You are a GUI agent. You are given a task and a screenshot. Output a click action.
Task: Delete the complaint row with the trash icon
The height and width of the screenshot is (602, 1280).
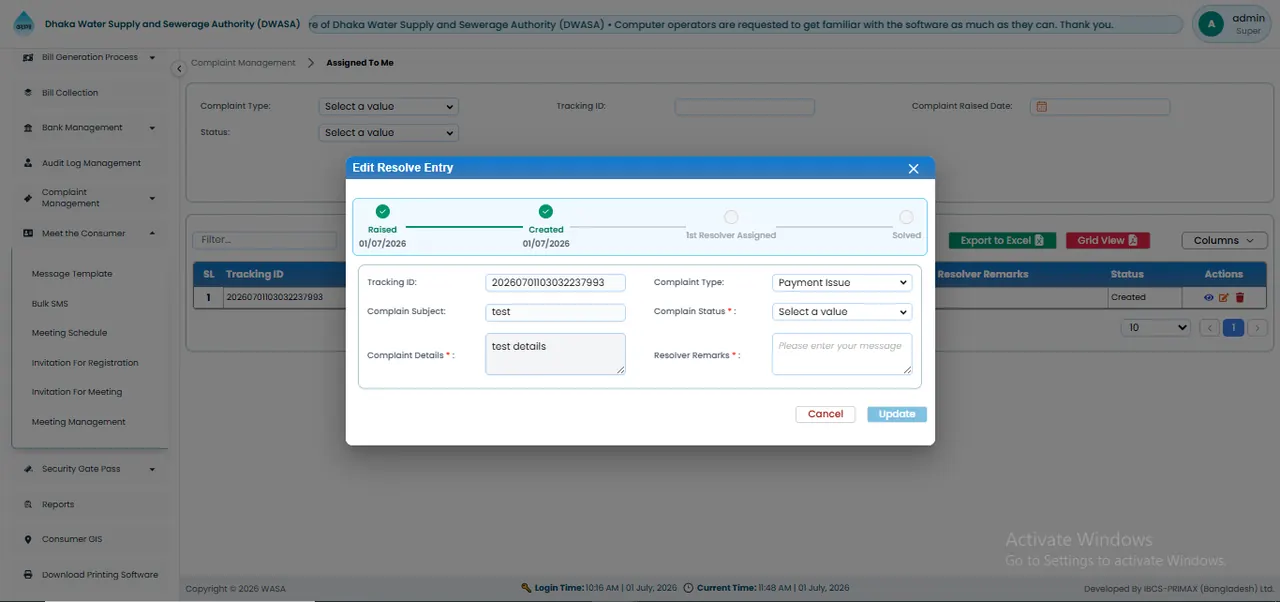click(x=1240, y=297)
